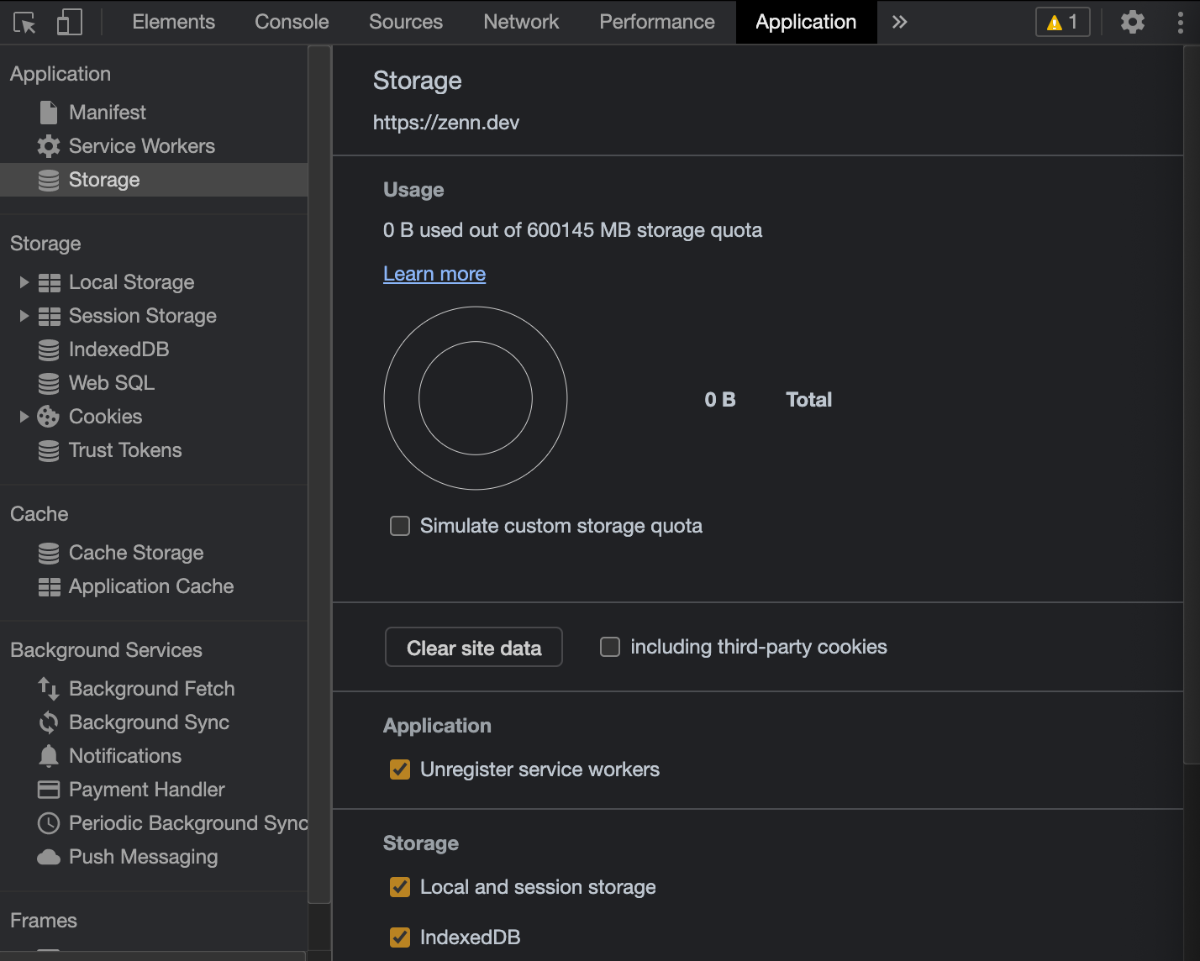This screenshot has width=1200, height=961.
Task: Show more tabs with double chevron
Action: pos(899,22)
